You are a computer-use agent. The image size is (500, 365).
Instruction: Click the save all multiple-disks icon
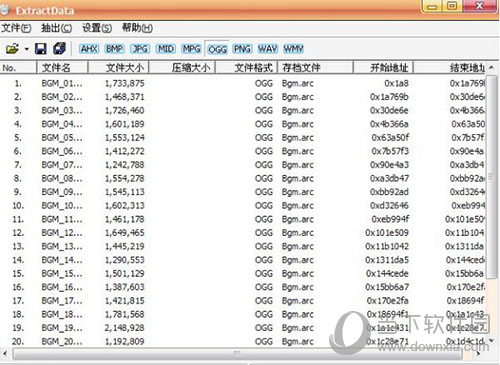60,49
